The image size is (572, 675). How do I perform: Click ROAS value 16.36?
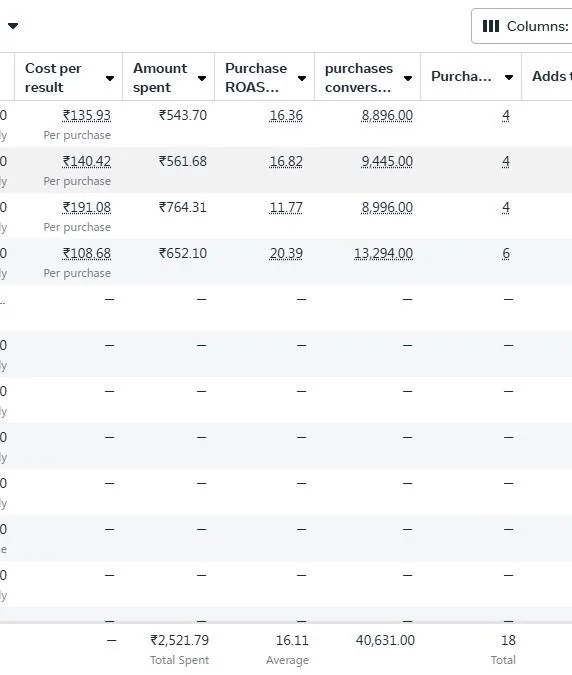coord(286,115)
